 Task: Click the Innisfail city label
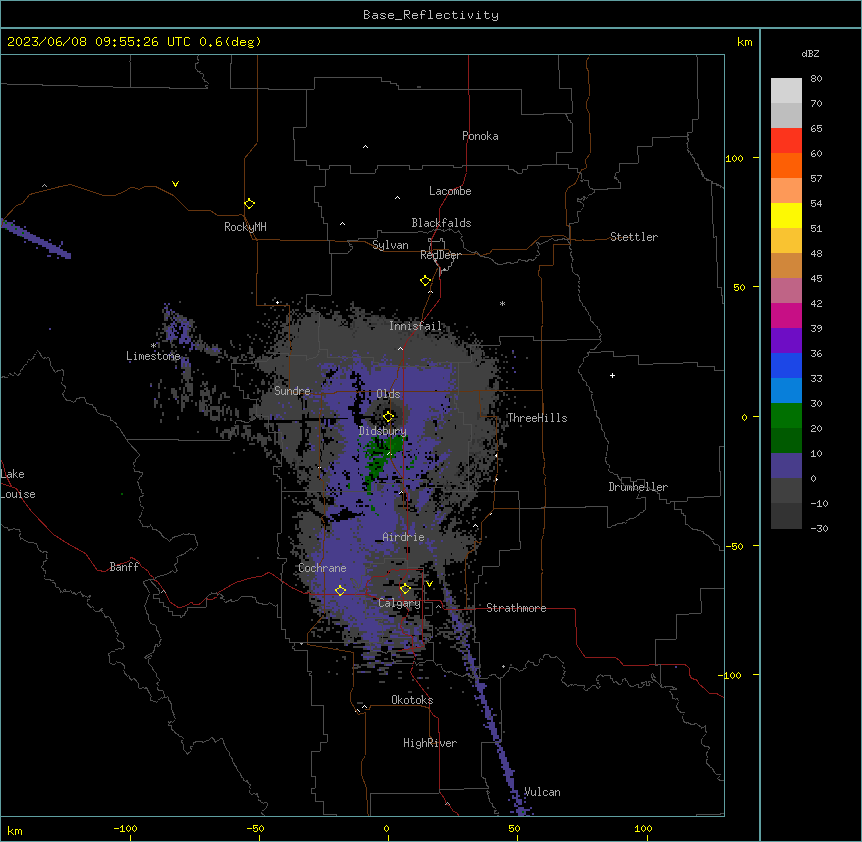pyautogui.click(x=415, y=326)
